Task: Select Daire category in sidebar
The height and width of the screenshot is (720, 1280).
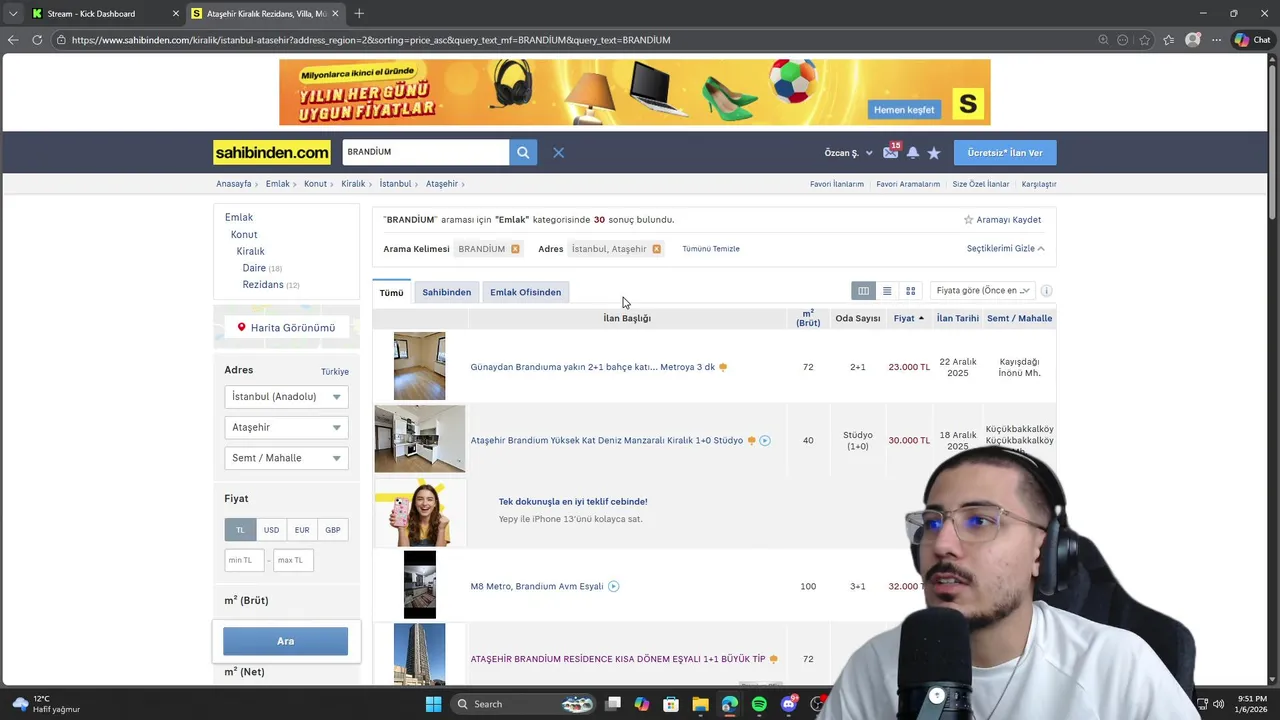Action: tap(254, 268)
